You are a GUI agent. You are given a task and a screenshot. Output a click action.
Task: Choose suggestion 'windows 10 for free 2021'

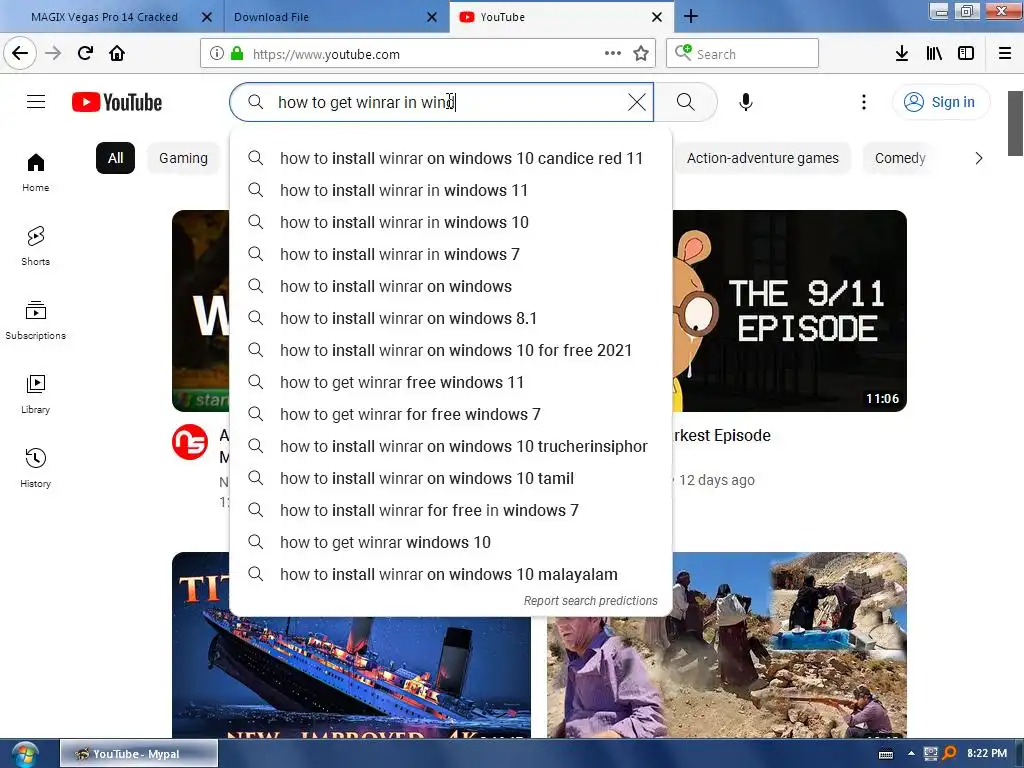tap(451, 350)
